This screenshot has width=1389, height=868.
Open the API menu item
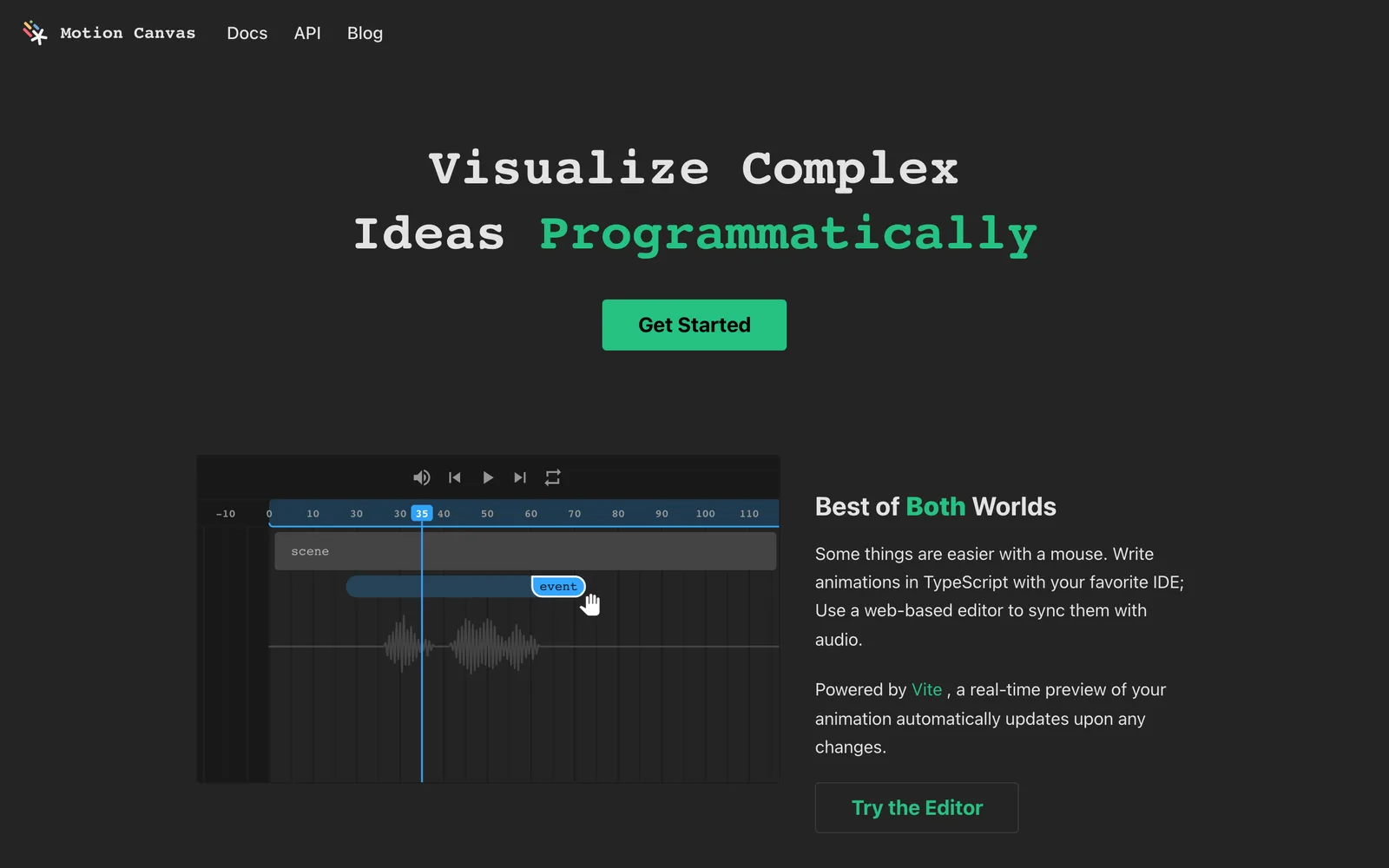(x=307, y=33)
